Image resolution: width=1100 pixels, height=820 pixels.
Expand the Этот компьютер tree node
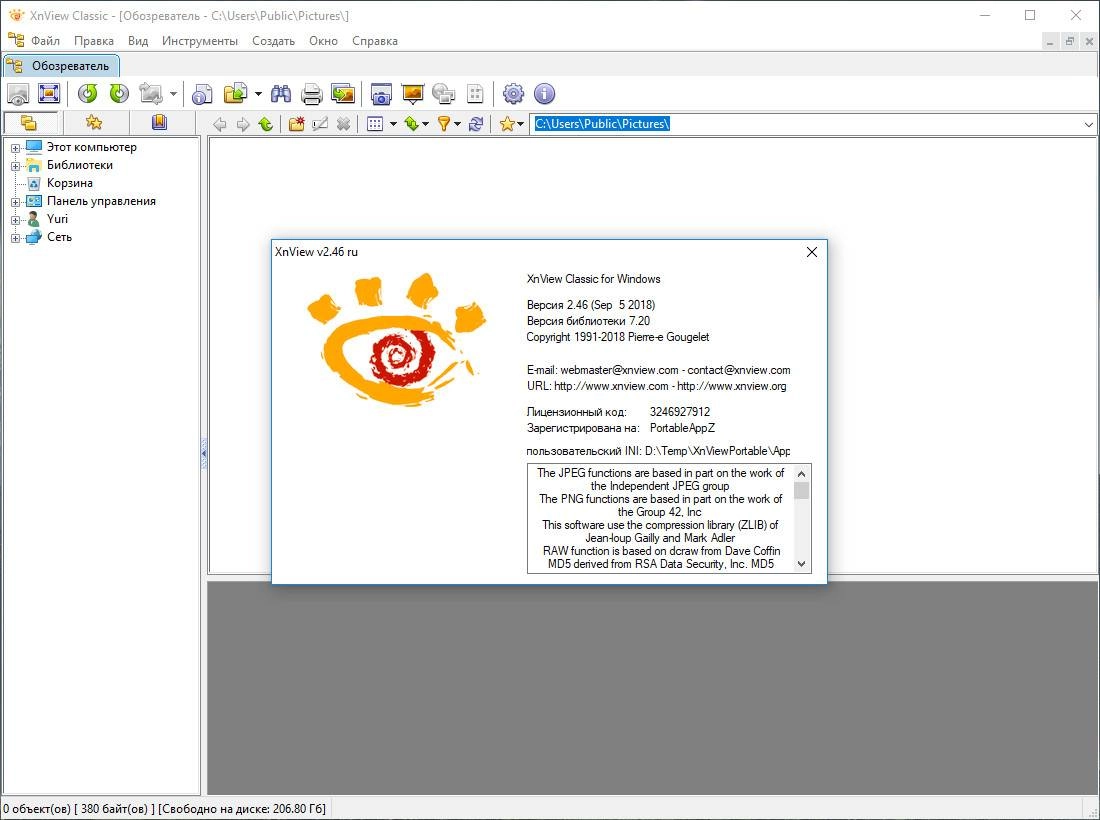tap(15, 148)
